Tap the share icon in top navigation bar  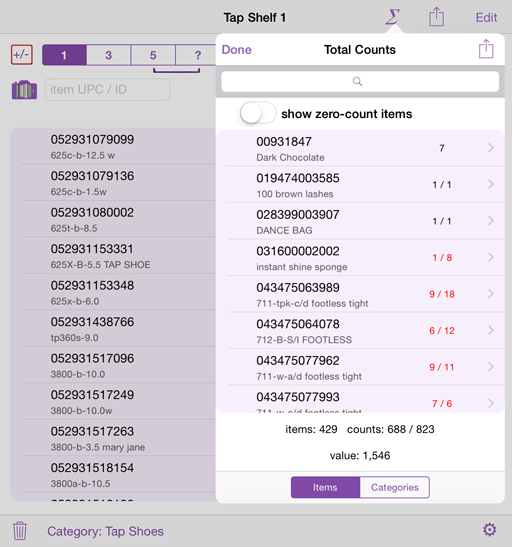(436, 17)
